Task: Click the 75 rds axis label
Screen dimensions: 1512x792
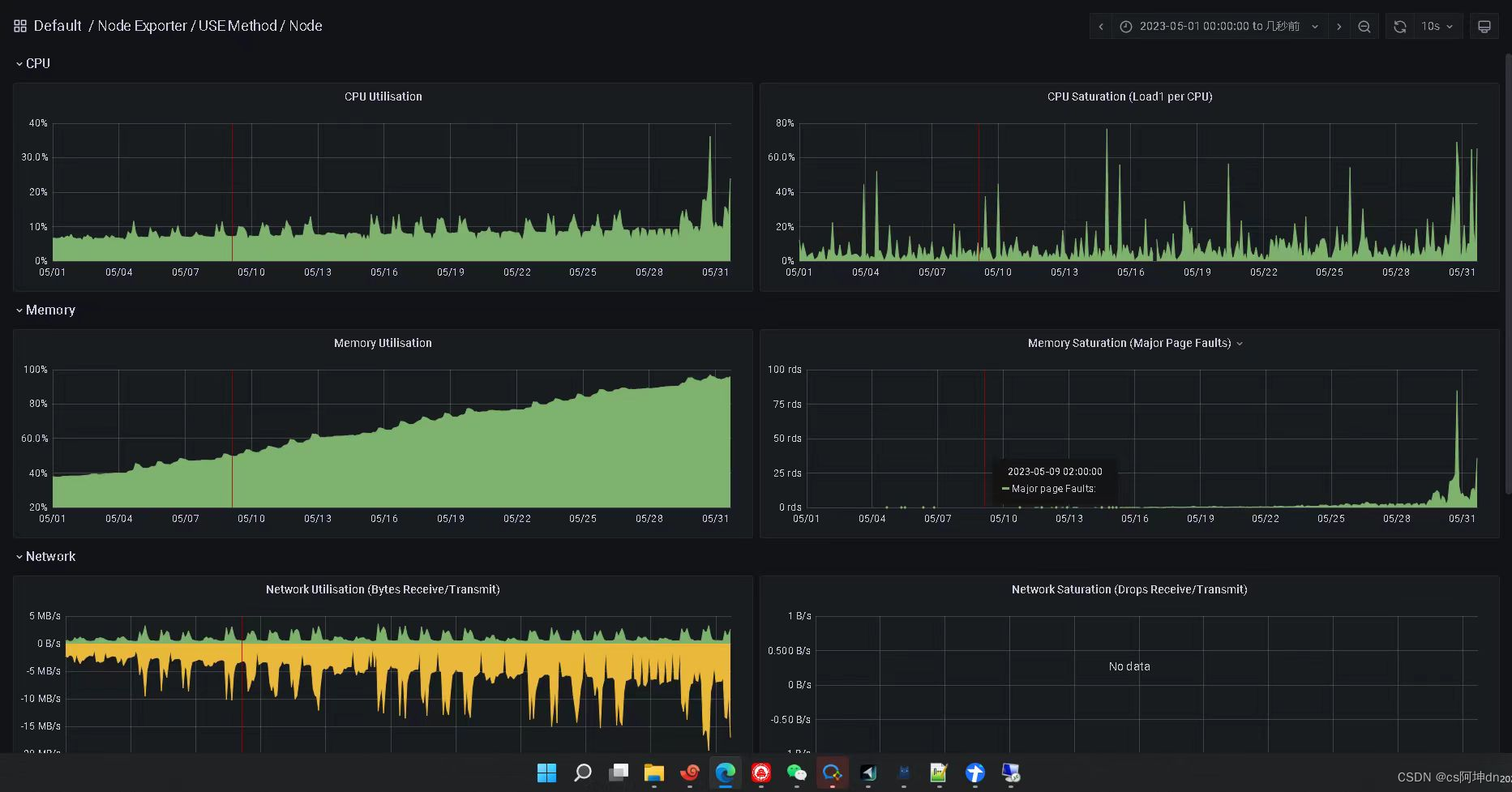Action: pos(787,405)
